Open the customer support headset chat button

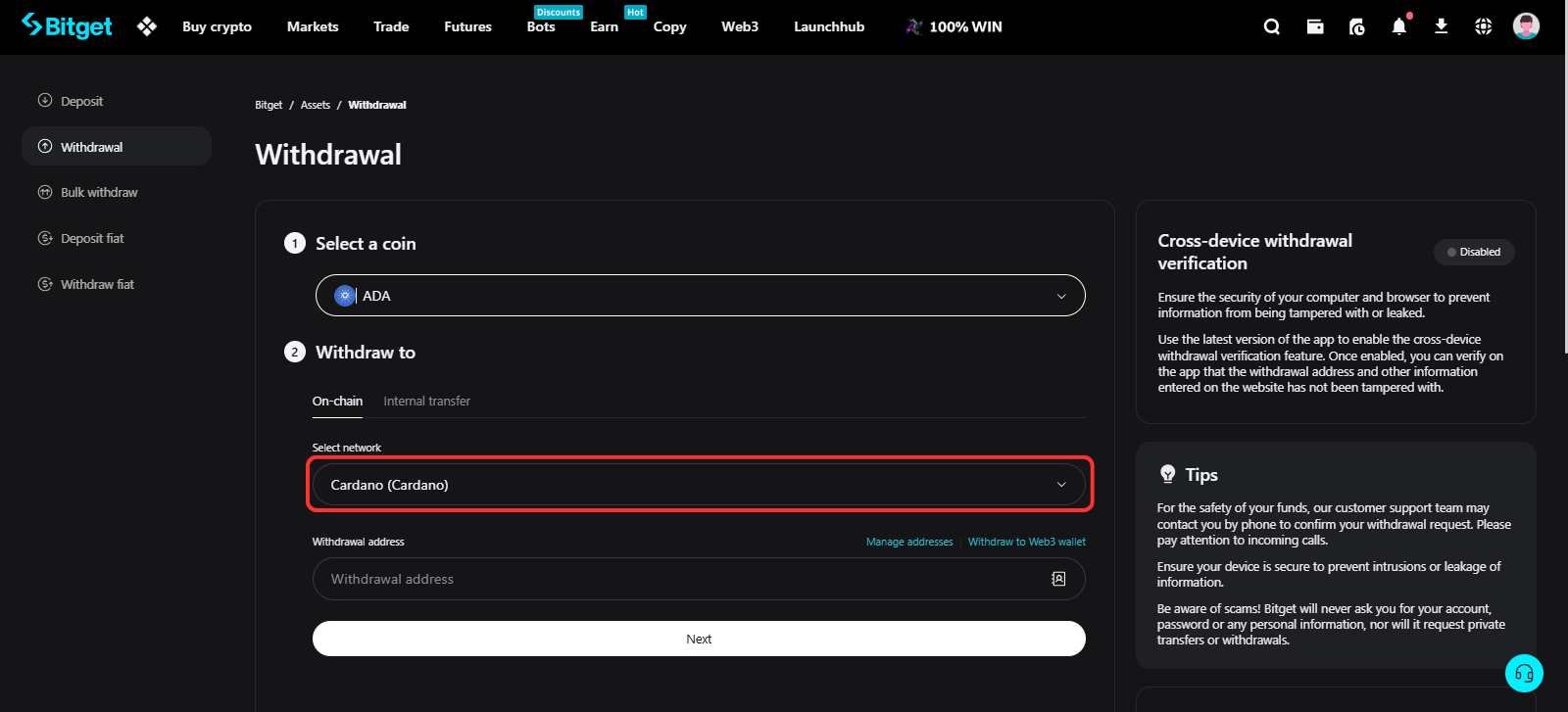(x=1524, y=673)
